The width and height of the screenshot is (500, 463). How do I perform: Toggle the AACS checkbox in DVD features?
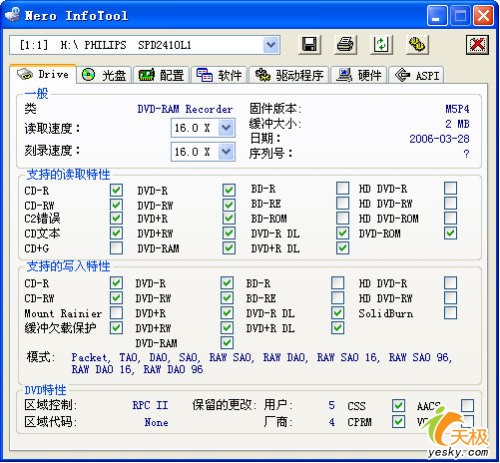[467, 406]
